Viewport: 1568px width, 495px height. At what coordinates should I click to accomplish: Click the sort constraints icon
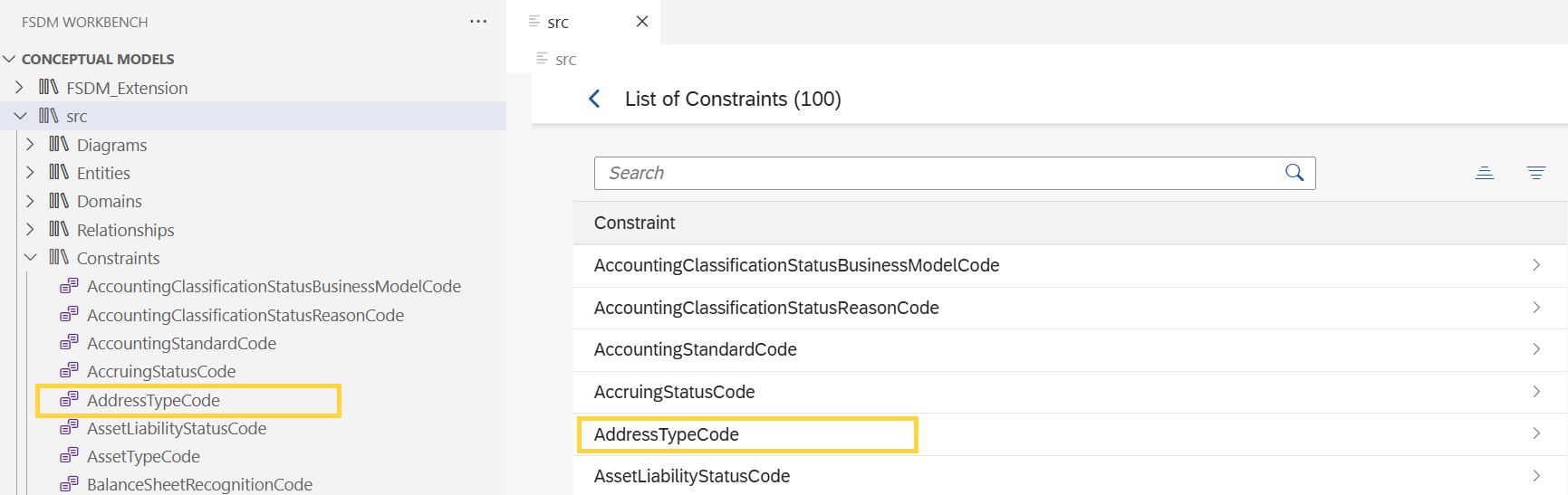1485,173
